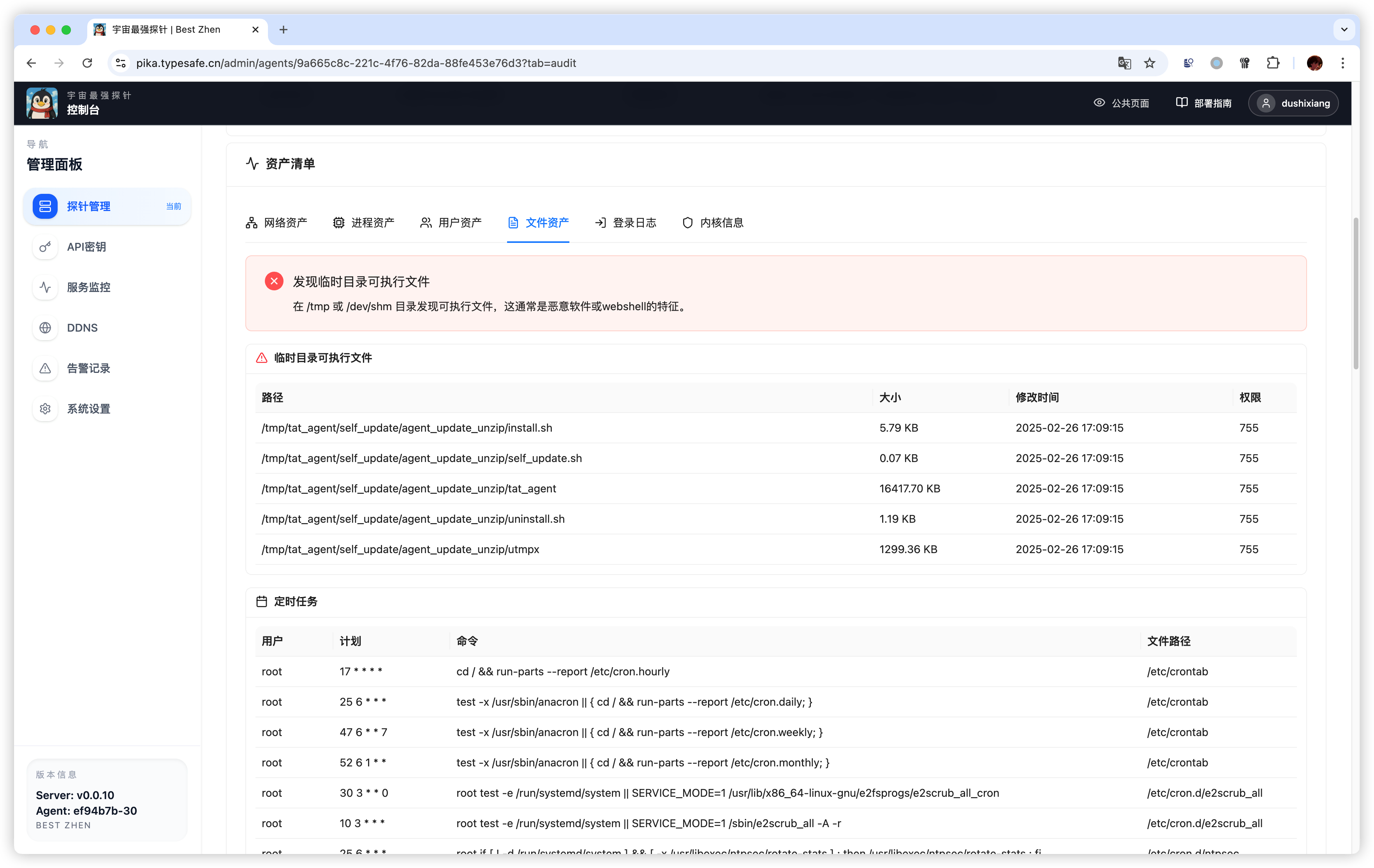Image resolution: width=1374 pixels, height=868 pixels.
Task: Open 服务监控 in the sidebar
Action: (x=88, y=287)
